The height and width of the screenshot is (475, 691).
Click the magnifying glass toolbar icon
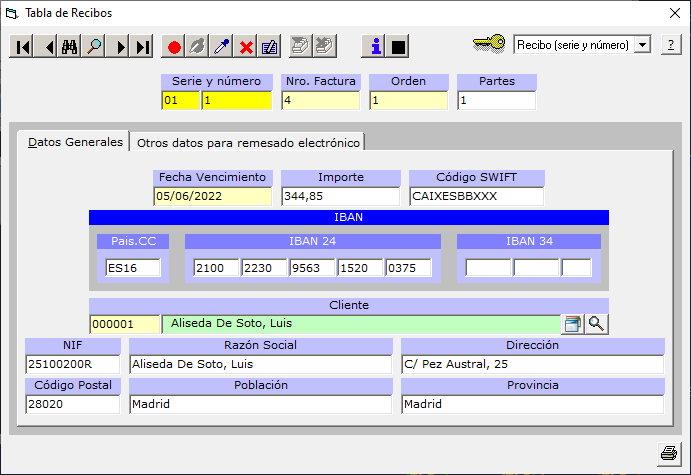pos(95,46)
